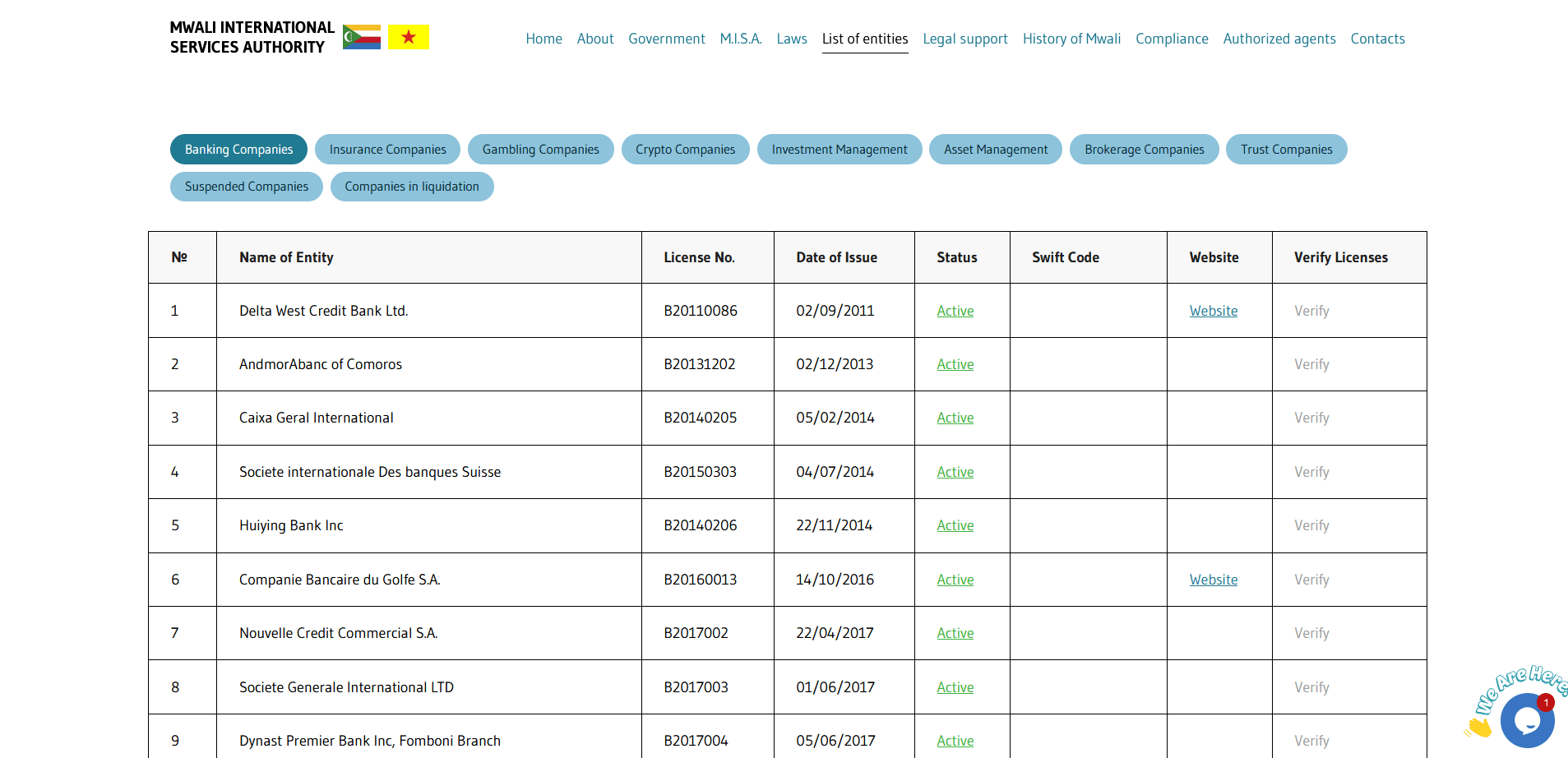Click the Date of Issue column header
Image resolution: width=1568 pixels, height=758 pixels.
836,257
